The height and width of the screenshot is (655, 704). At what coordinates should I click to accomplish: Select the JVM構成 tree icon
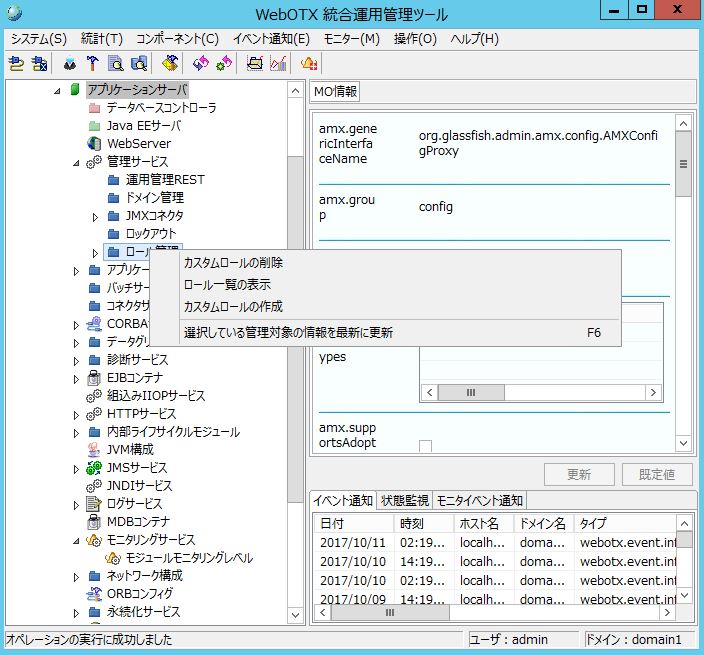pos(93,450)
